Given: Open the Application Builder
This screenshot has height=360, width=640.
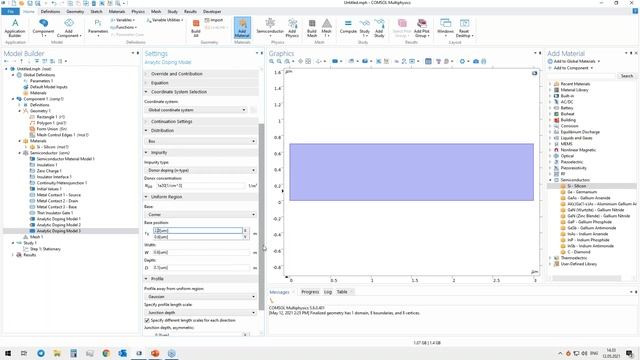Looking at the screenshot, I should click(x=15, y=28).
